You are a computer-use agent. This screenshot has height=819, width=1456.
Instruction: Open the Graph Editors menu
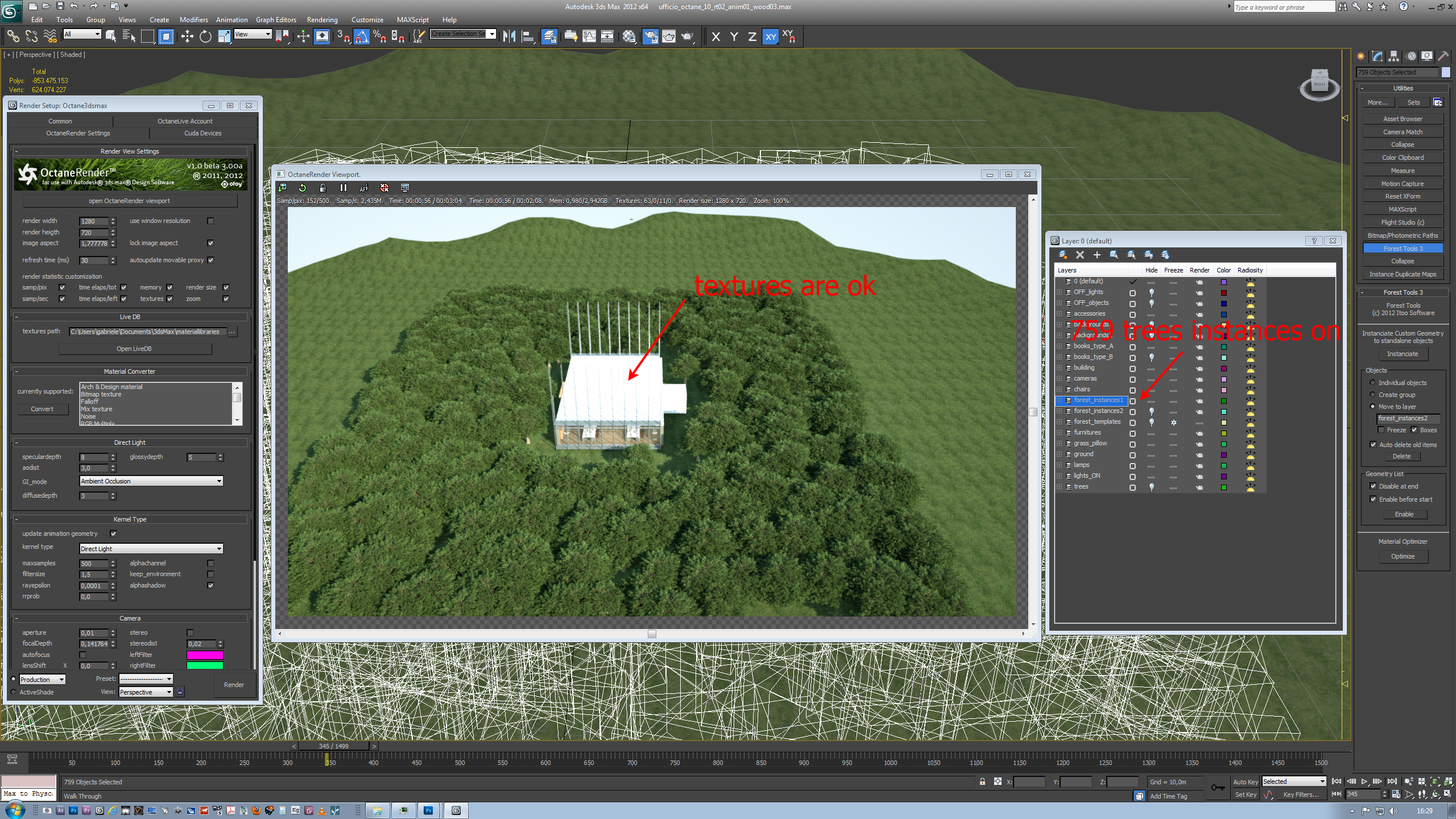pos(275,19)
